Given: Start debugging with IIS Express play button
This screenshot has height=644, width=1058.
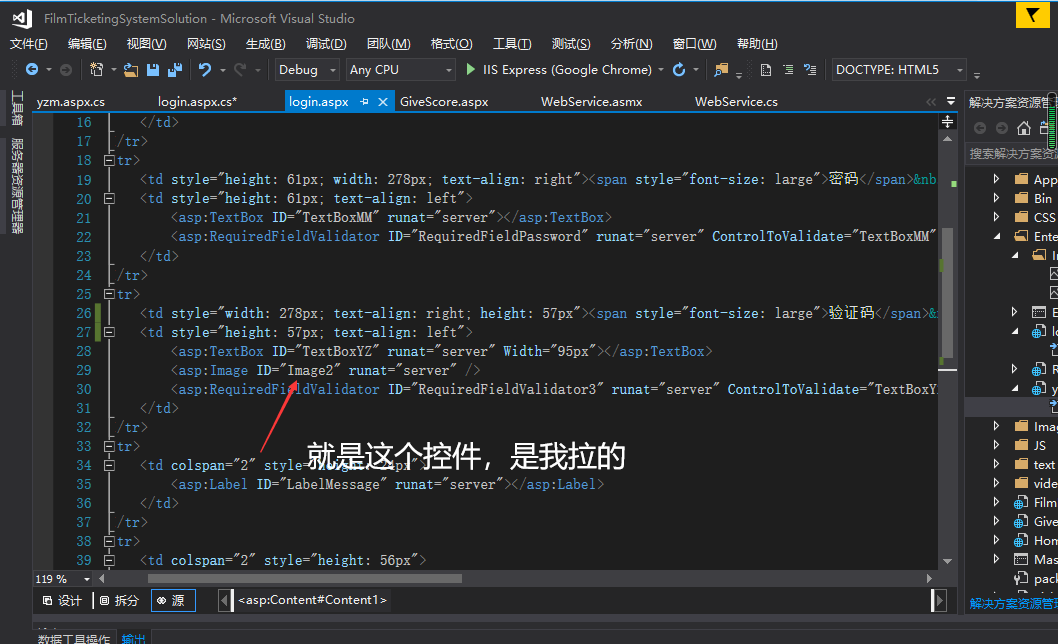Looking at the screenshot, I should (x=471, y=70).
